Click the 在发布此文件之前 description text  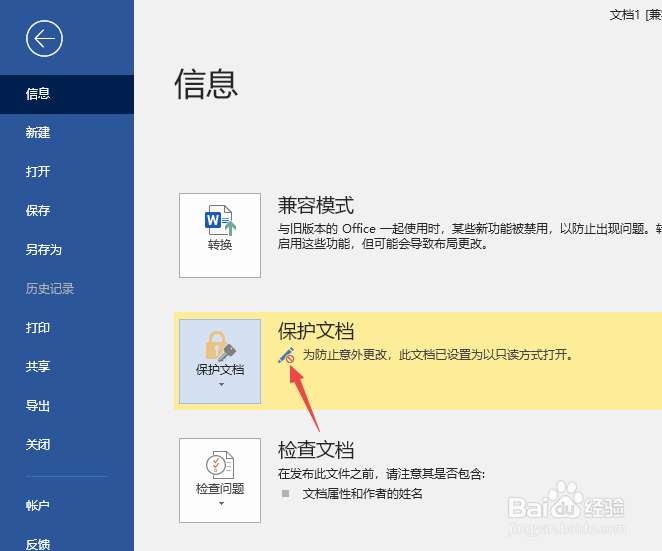[381, 474]
